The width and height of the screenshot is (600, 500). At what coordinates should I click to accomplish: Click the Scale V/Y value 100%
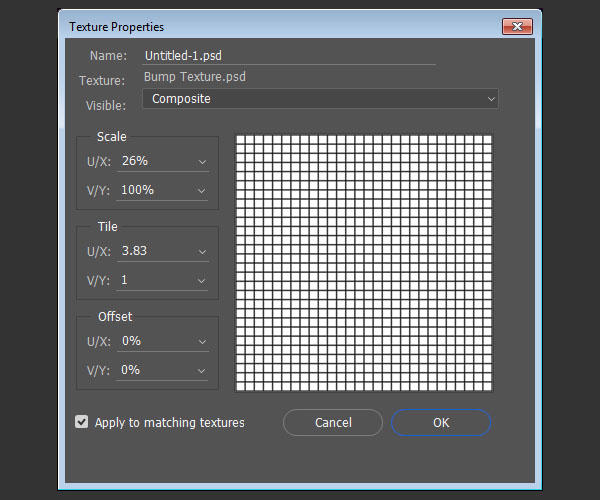pos(137,190)
